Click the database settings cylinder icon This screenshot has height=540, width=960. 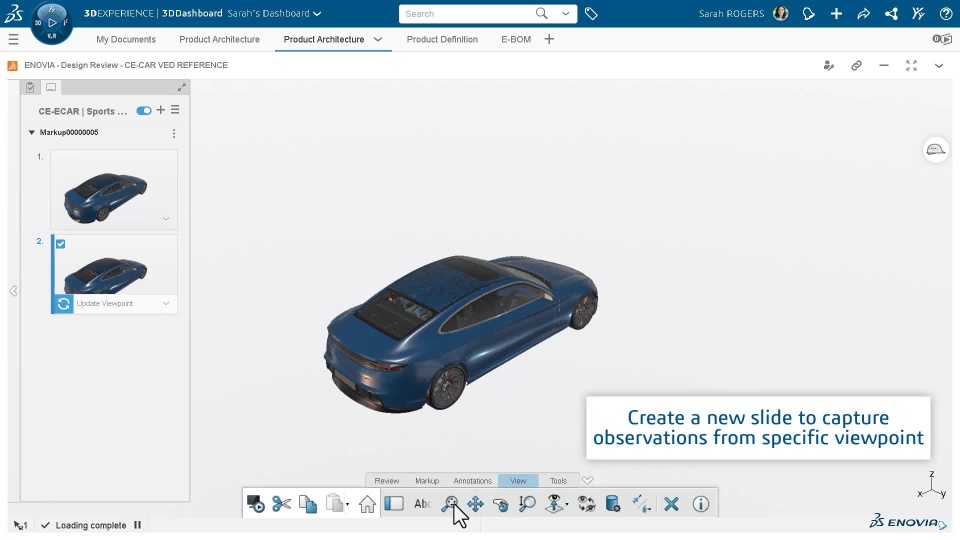(x=613, y=504)
